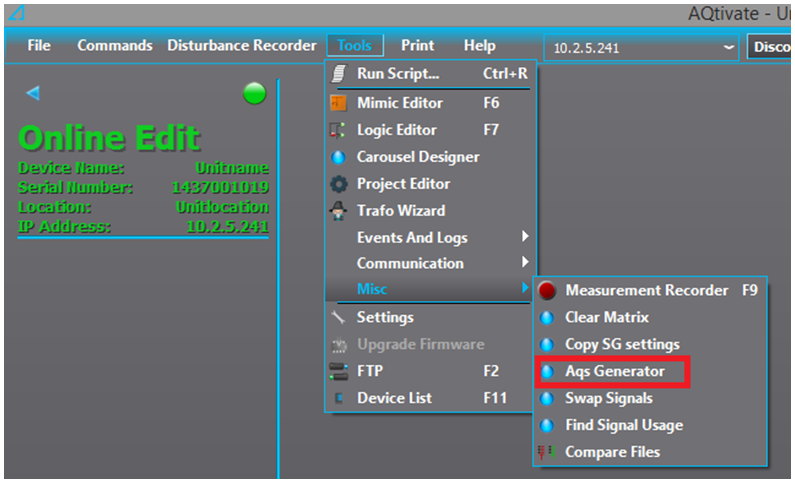Image resolution: width=795 pixels, height=483 pixels.
Task: Launch Project Editor menu entry
Action: [x=430, y=184]
